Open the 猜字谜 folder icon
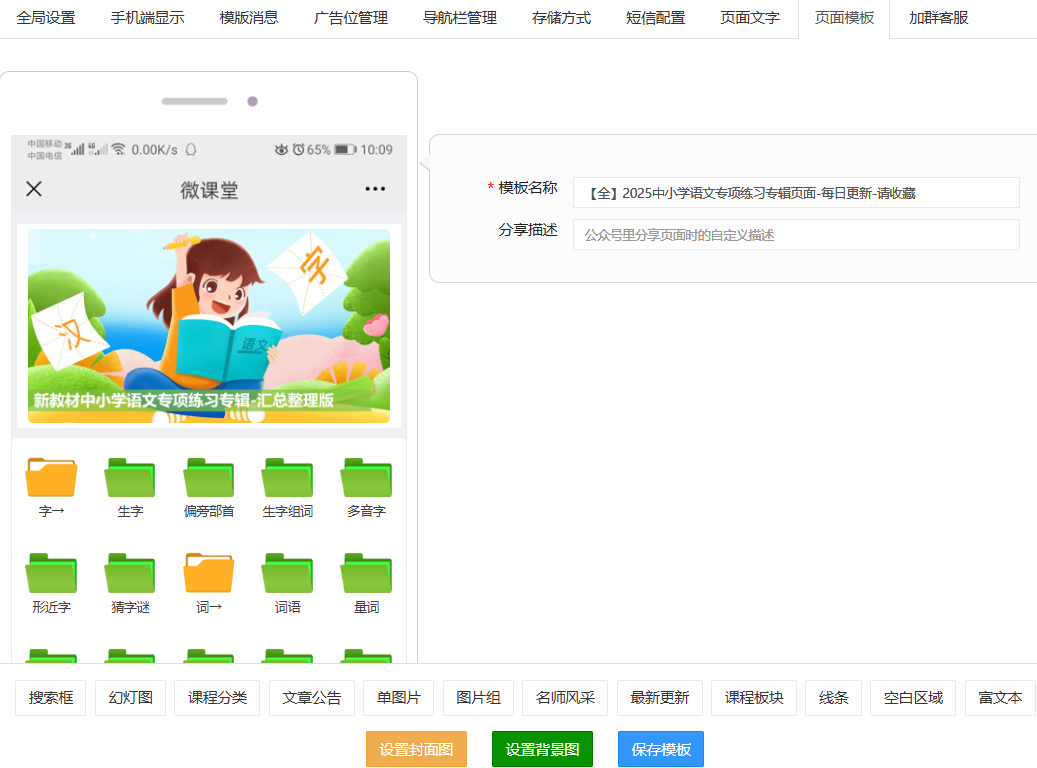Viewport: 1037px width, 768px height. click(130, 574)
